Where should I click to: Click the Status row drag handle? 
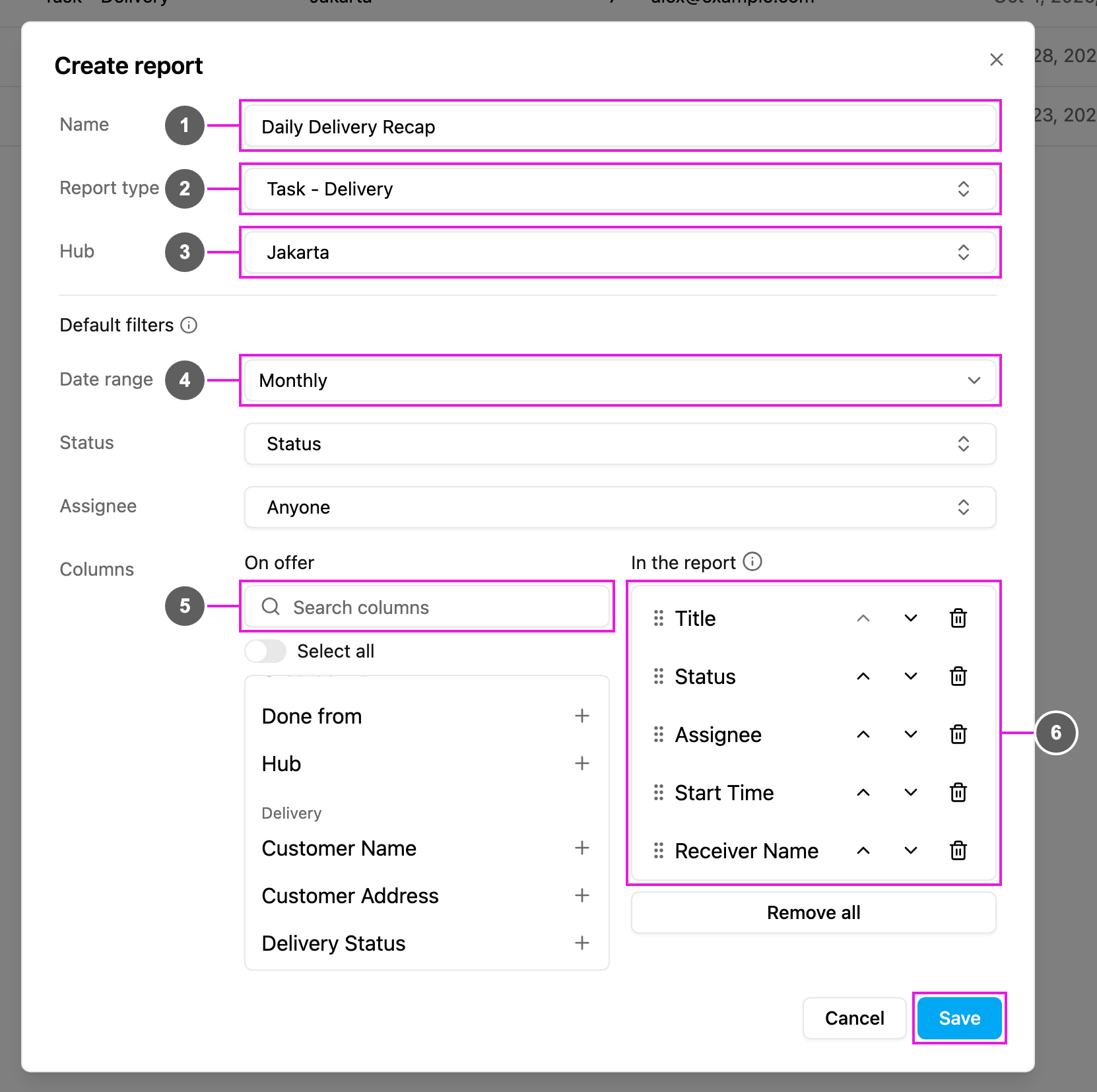(659, 677)
